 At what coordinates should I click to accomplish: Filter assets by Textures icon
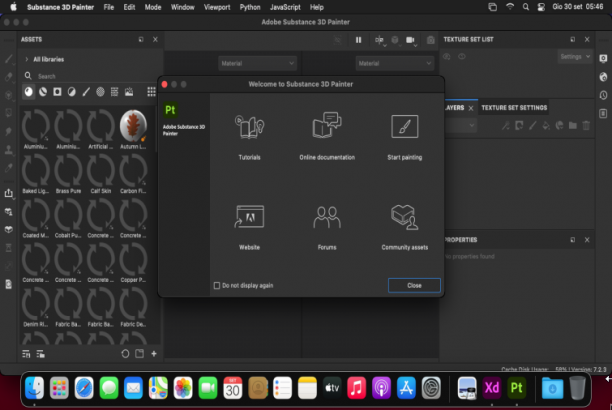[114, 92]
